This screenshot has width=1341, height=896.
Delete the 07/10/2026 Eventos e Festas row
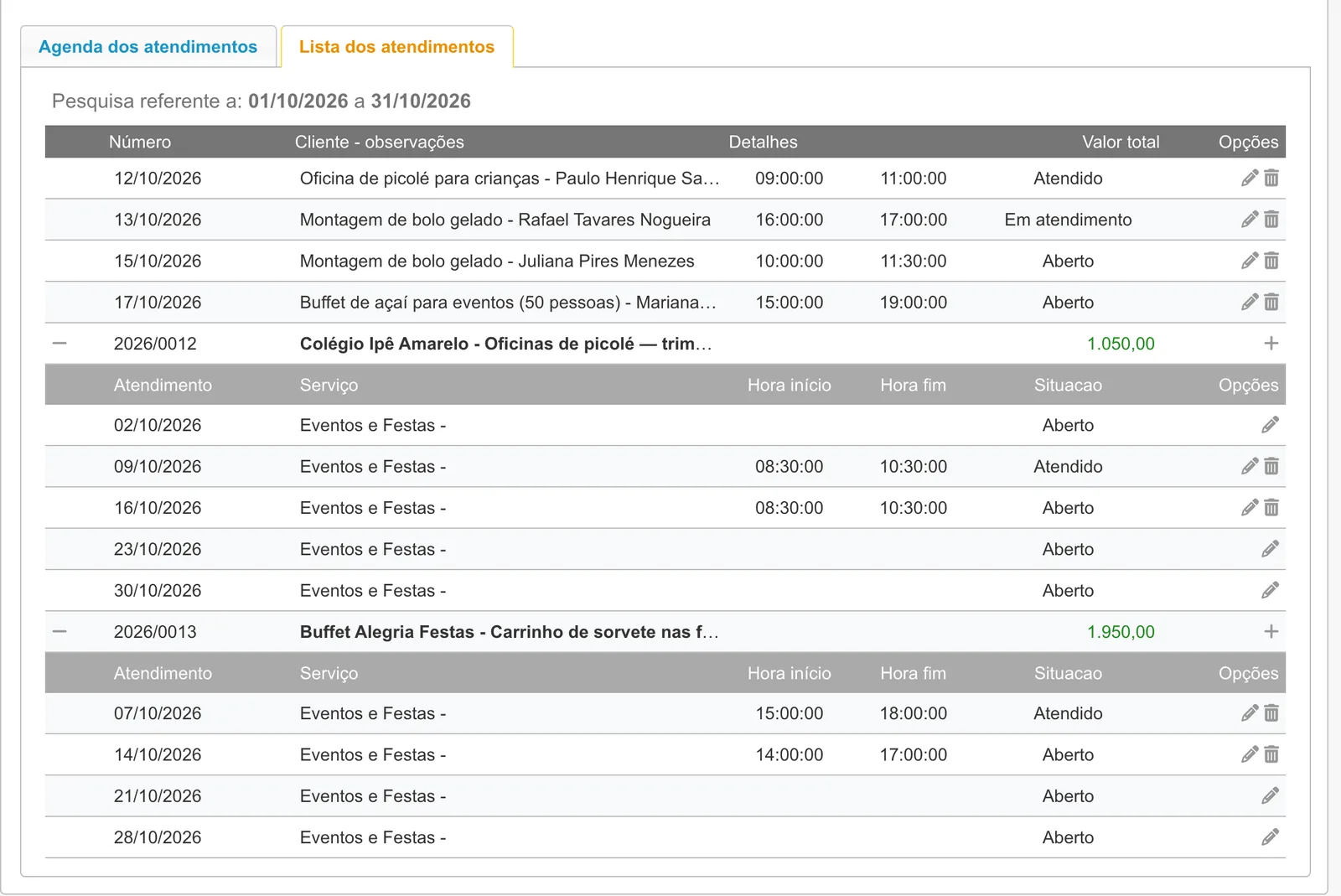1271,713
